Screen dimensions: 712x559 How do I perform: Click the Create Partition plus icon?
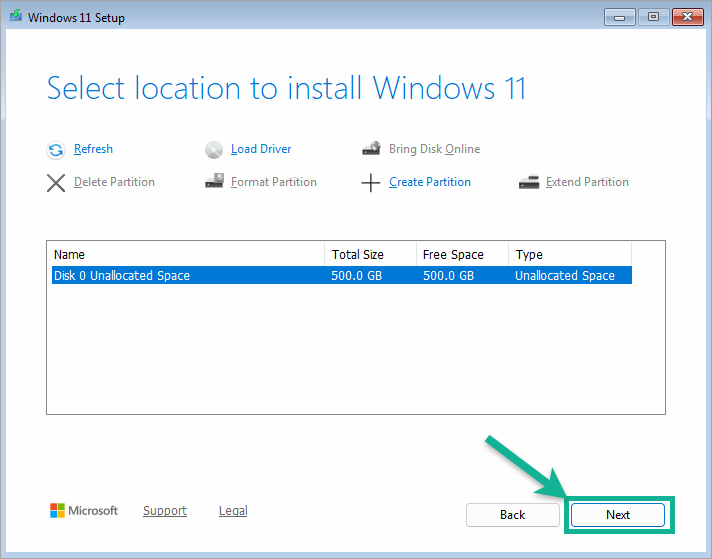click(x=371, y=183)
